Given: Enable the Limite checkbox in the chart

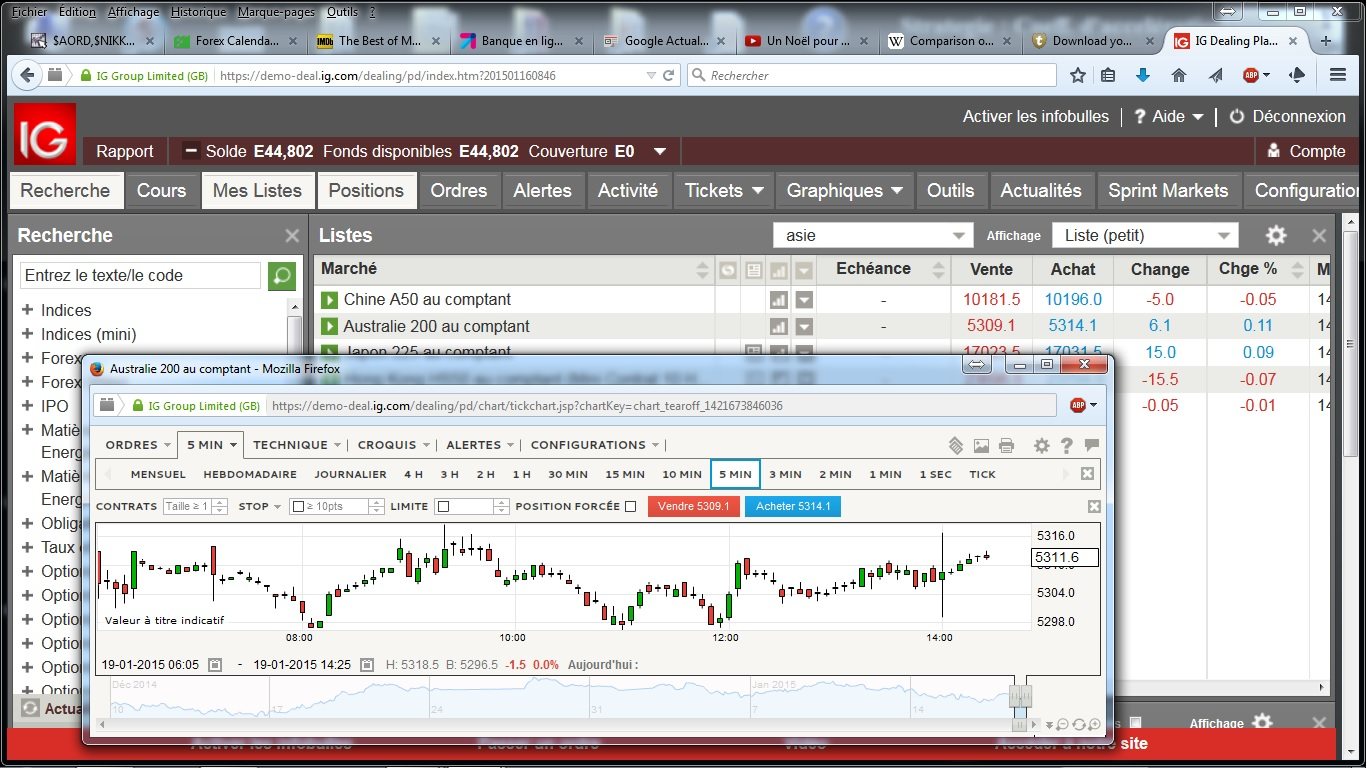Looking at the screenshot, I should [443, 507].
